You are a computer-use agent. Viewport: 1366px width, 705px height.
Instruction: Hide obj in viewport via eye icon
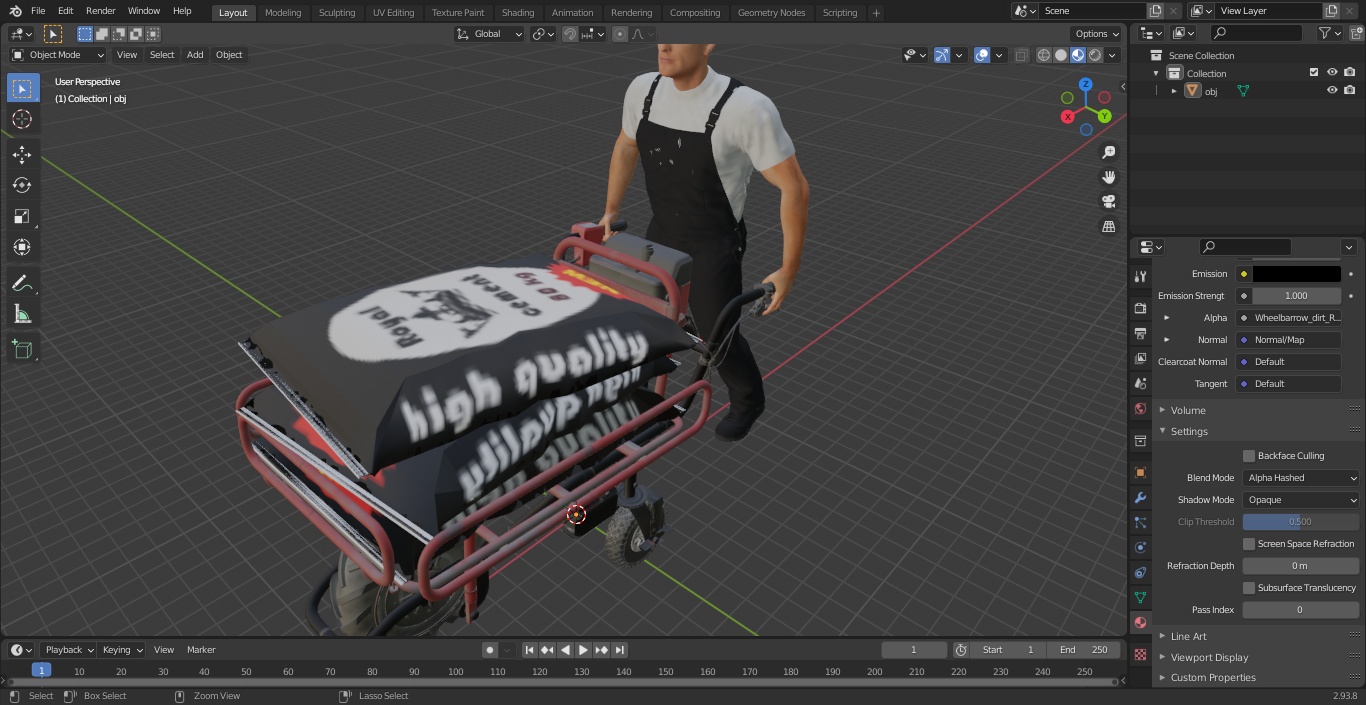tap(1332, 90)
